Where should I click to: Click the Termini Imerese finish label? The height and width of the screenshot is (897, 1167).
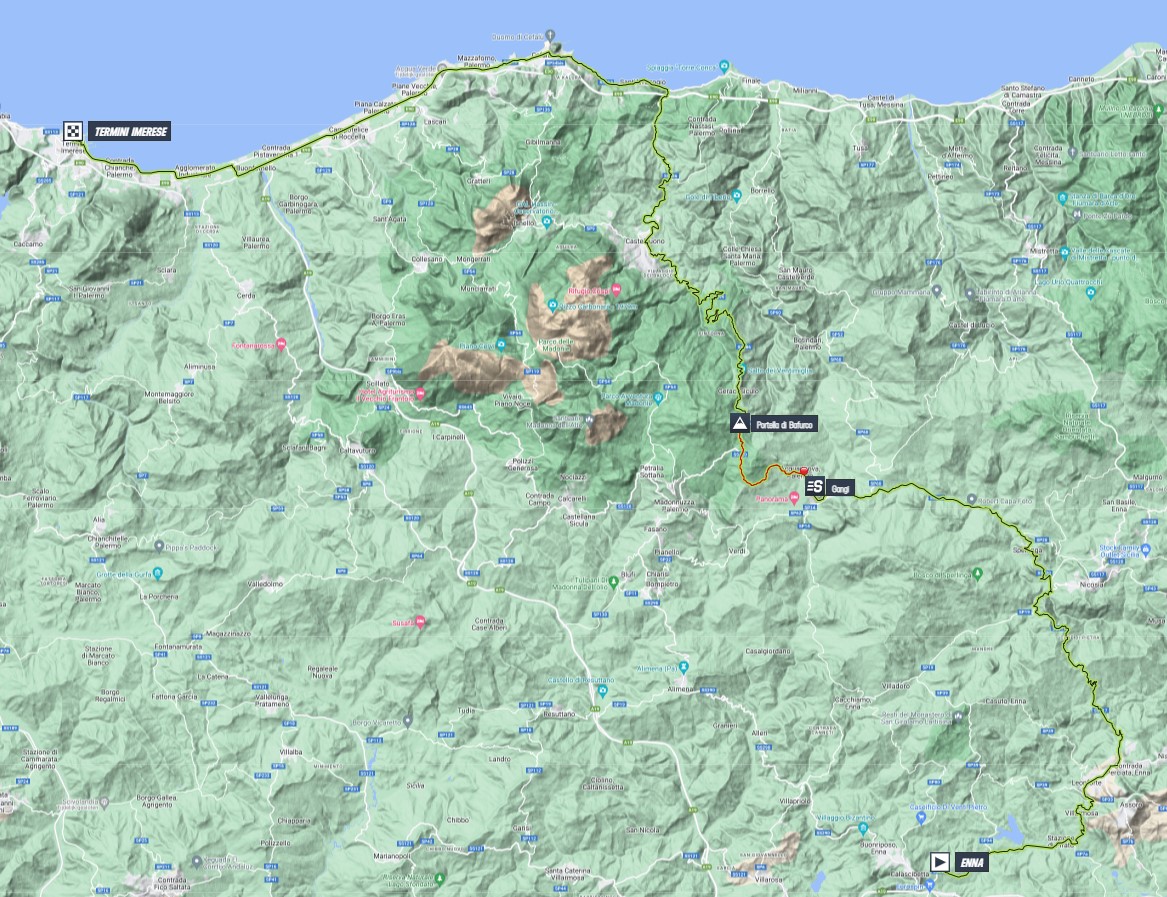pos(131,131)
